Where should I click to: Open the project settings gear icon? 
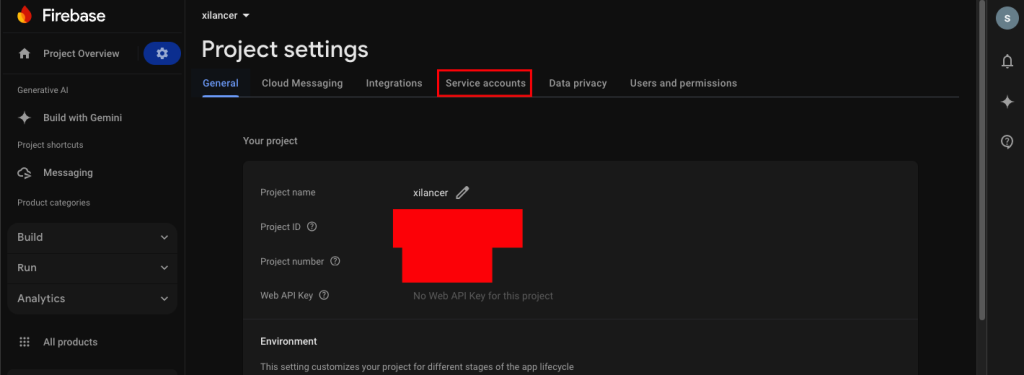pyautogui.click(x=162, y=54)
